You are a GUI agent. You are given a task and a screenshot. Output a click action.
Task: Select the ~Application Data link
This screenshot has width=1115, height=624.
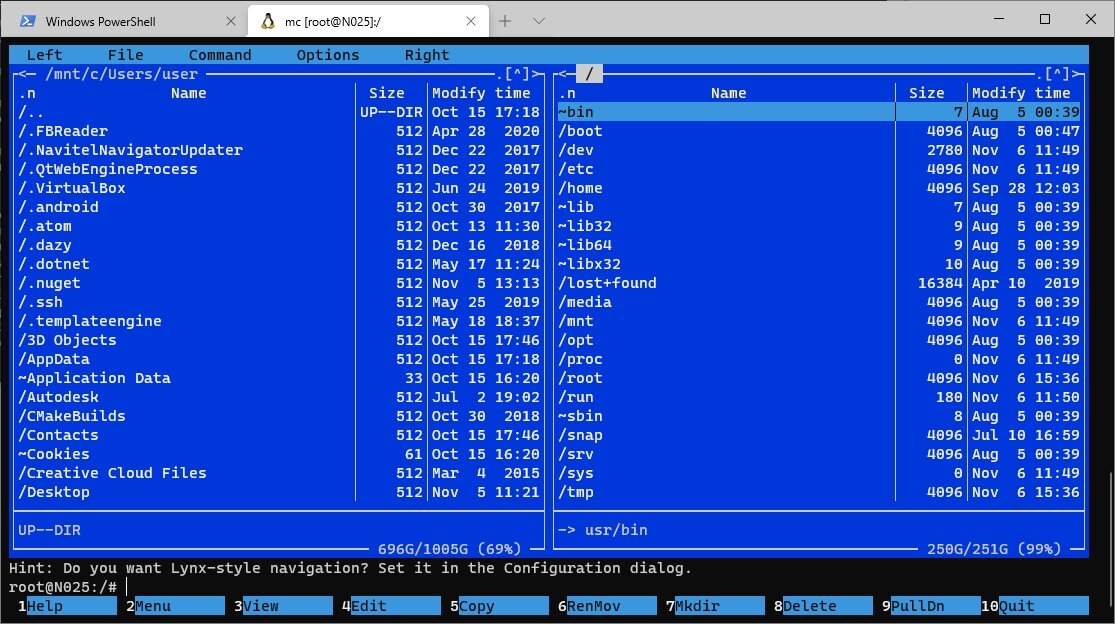[279, 378]
